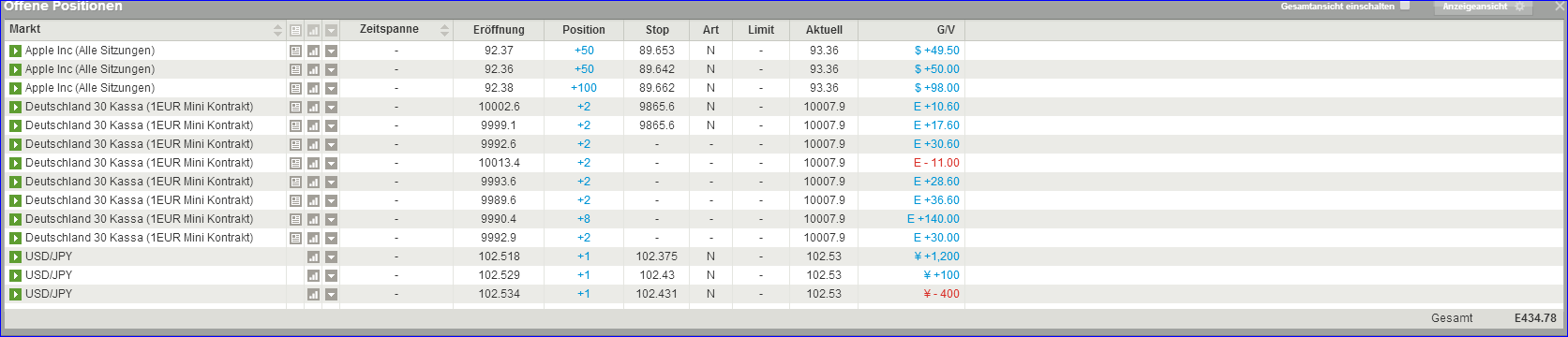1568x337 pixels.
Task: Click the chart icon in the table header
Action: pyautogui.click(x=313, y=30)
